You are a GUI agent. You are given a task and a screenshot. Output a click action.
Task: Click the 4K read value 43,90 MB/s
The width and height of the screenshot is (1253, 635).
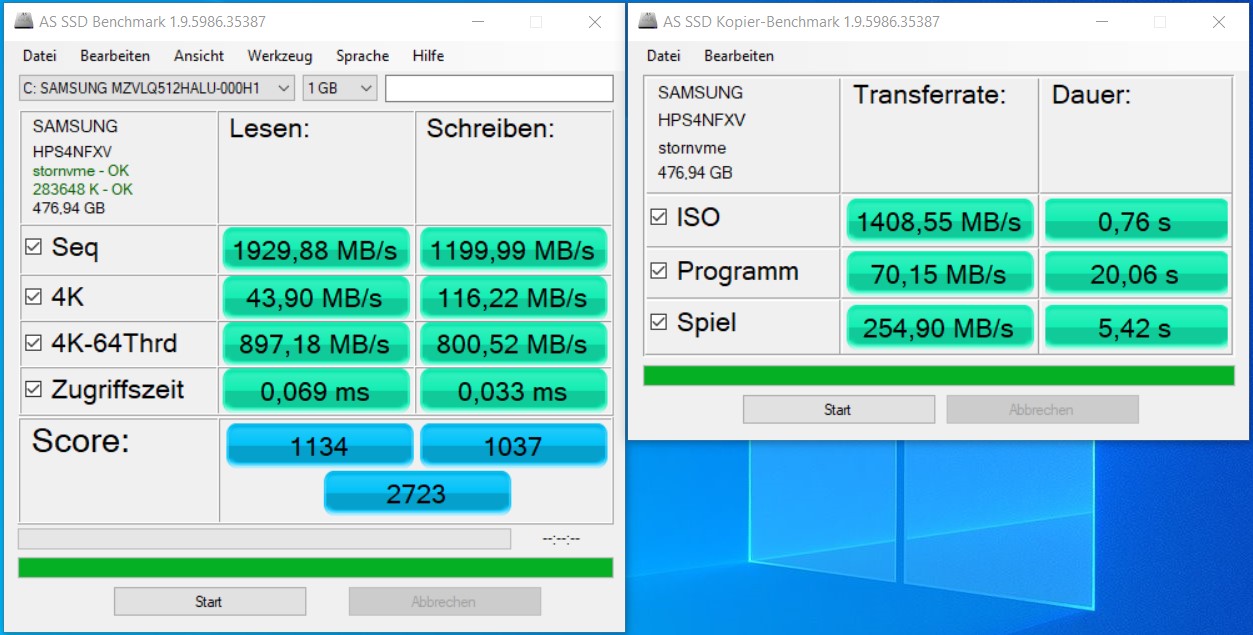coord(314,297)
